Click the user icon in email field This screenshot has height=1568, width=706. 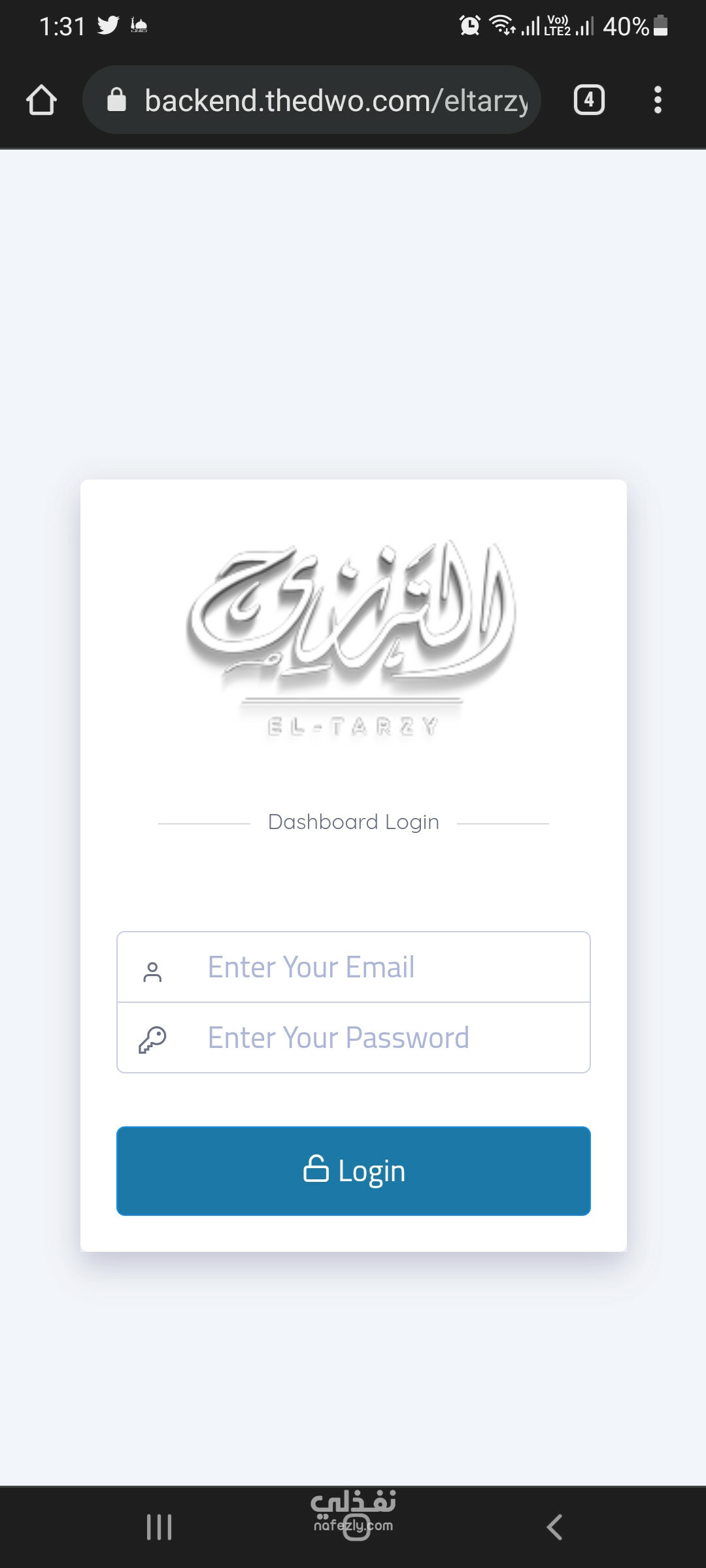click(x=152, y=972)
